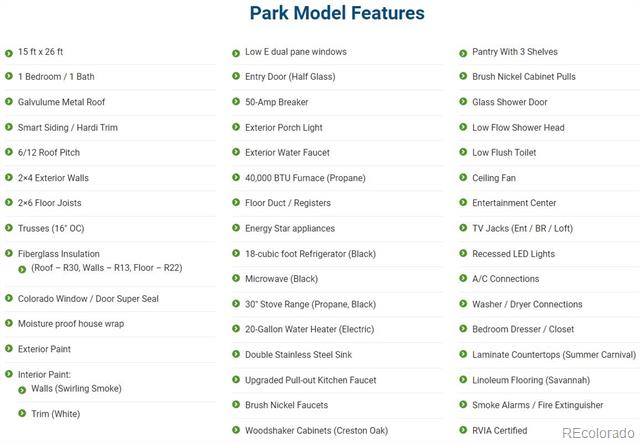Click the Woodshaker Cabinets (Creston Oak) item
Viewport: 640px width, 442px height.
[316, 431]
